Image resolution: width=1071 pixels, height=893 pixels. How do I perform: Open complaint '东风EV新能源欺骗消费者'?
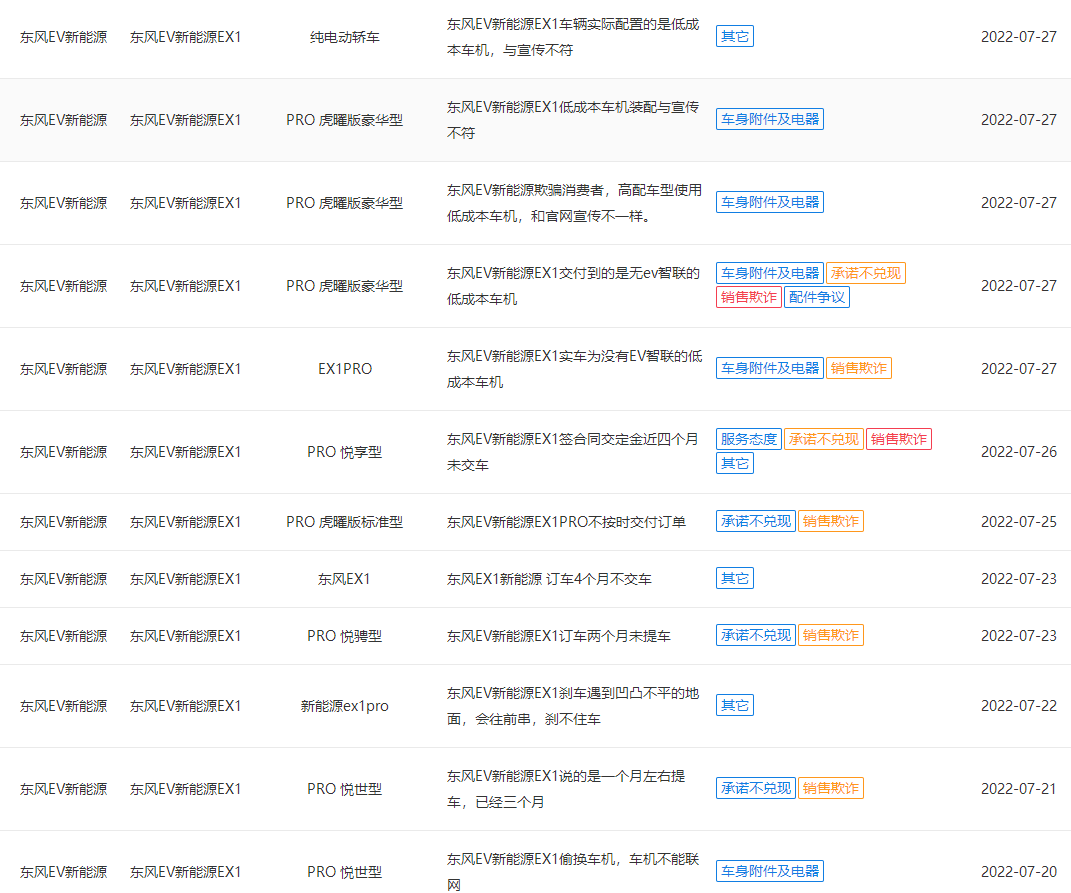[x=574, y=203]
